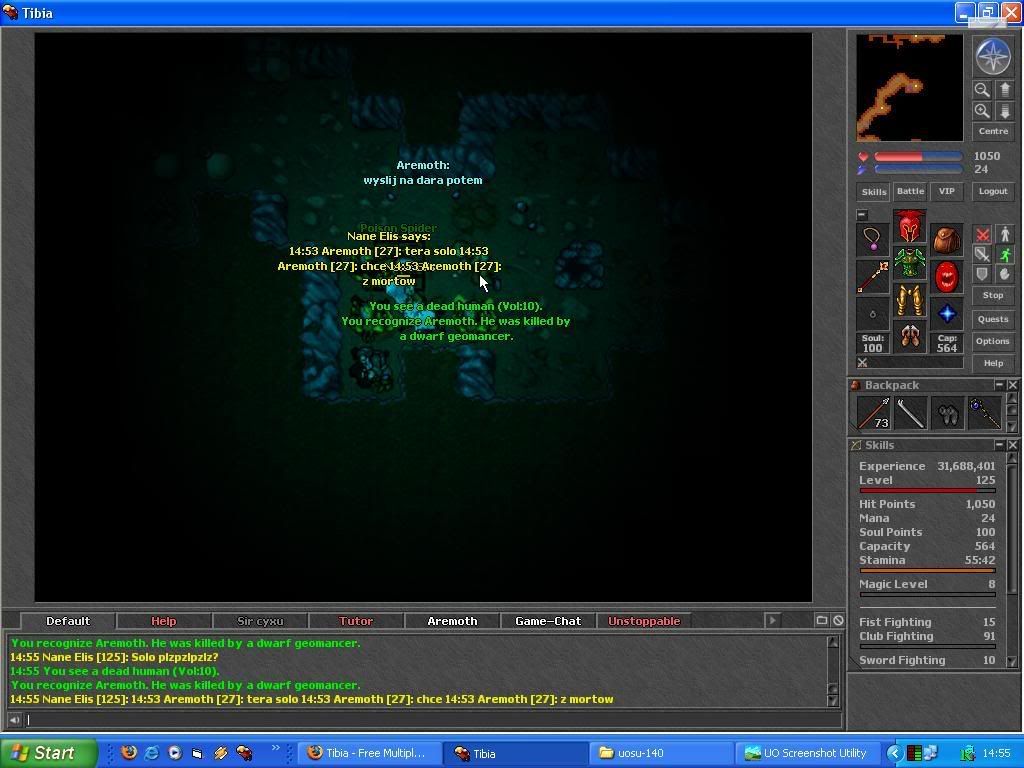Move the minimap down one floor
Image resolution: width=1024 pixels, height=768 pixels.
(x=1004, y=111)
